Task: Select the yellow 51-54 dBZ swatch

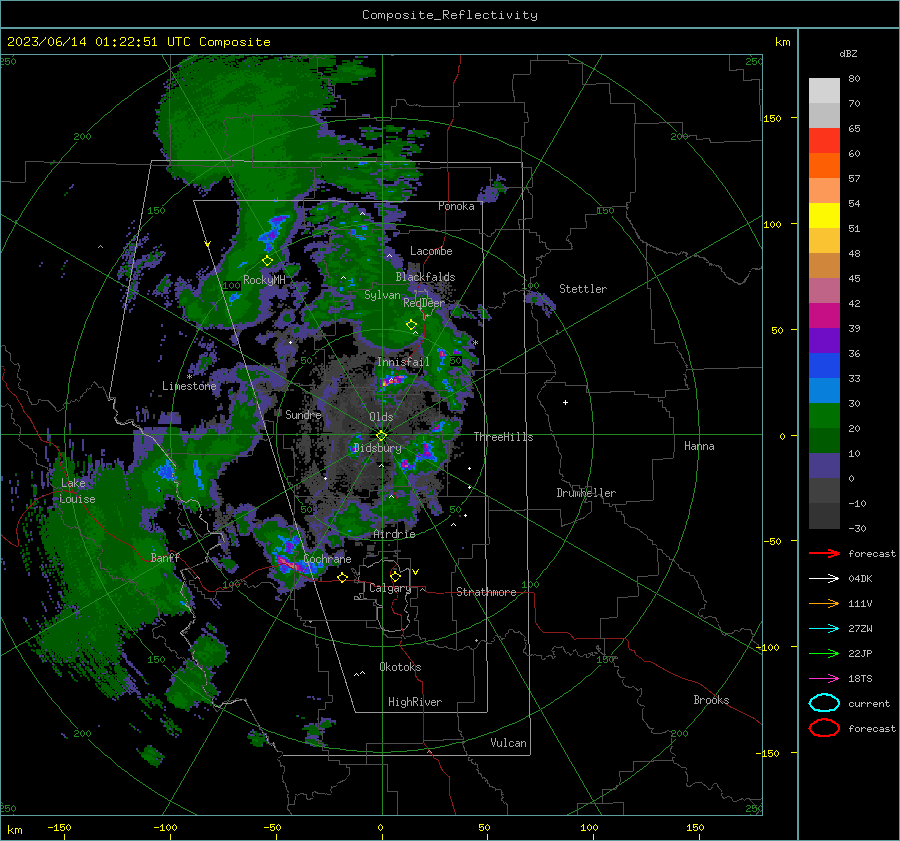Action: tap(824, 215)
